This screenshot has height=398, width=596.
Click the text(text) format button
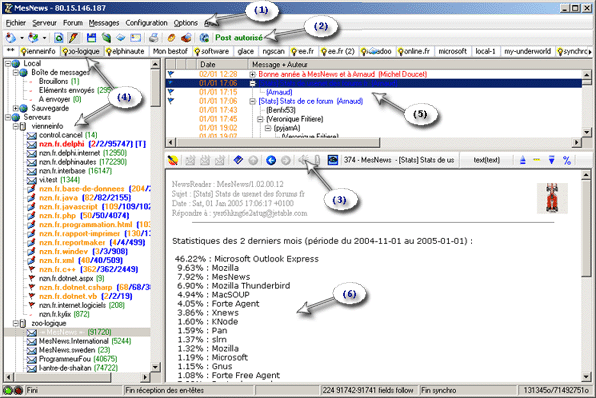point(487,160)
